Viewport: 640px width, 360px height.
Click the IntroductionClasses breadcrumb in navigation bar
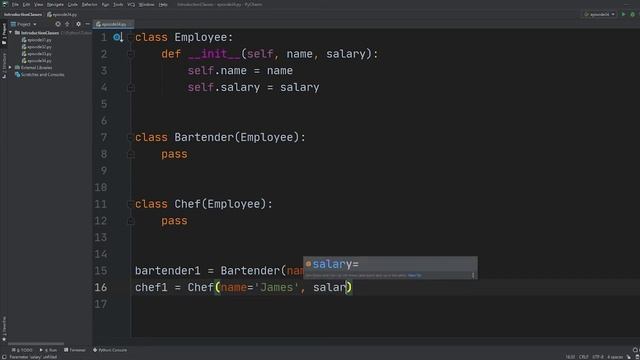23,14
